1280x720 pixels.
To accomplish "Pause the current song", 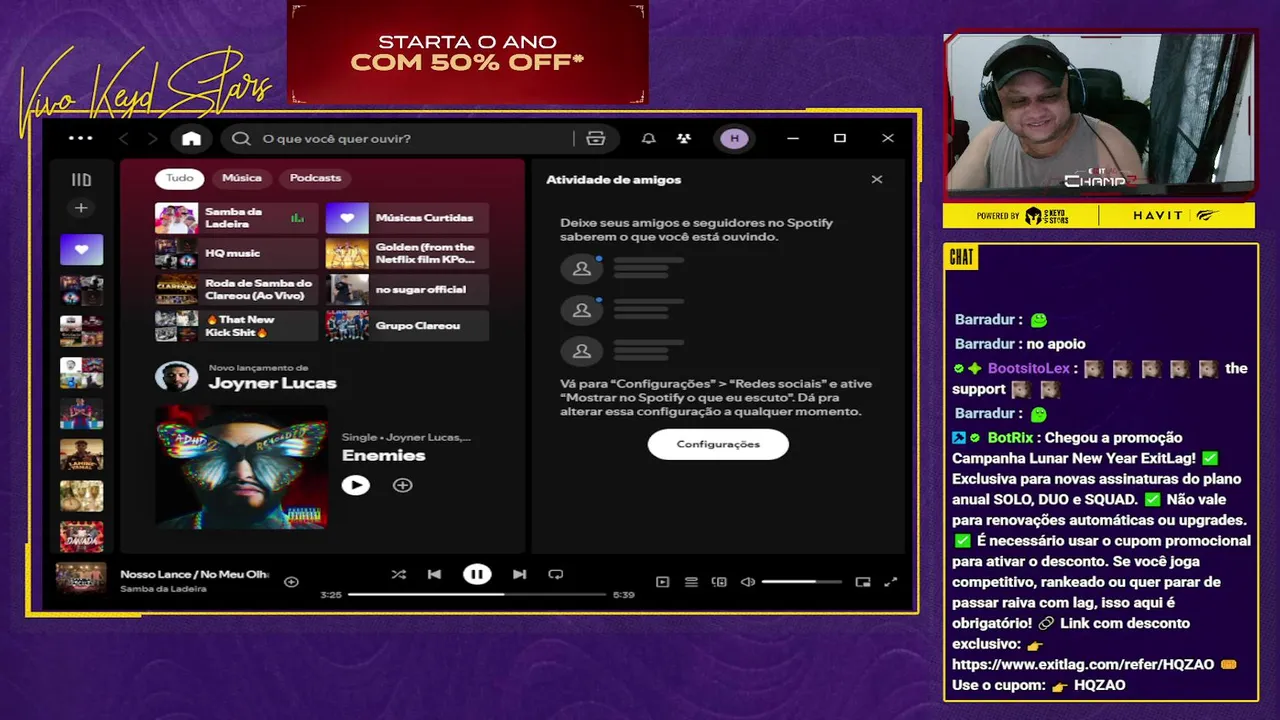I will (477, 574).
